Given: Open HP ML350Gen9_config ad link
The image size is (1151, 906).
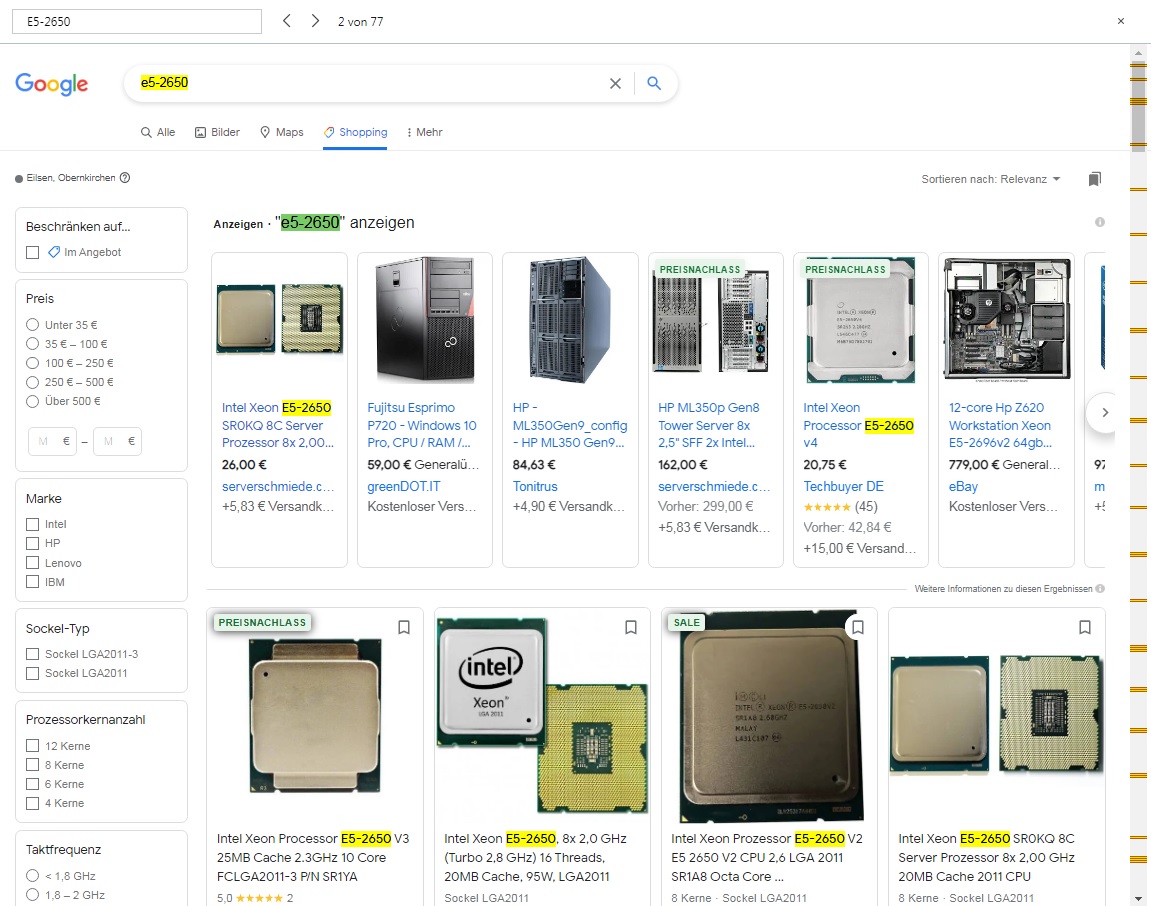Looking at the screenshot, I should 570,425.
